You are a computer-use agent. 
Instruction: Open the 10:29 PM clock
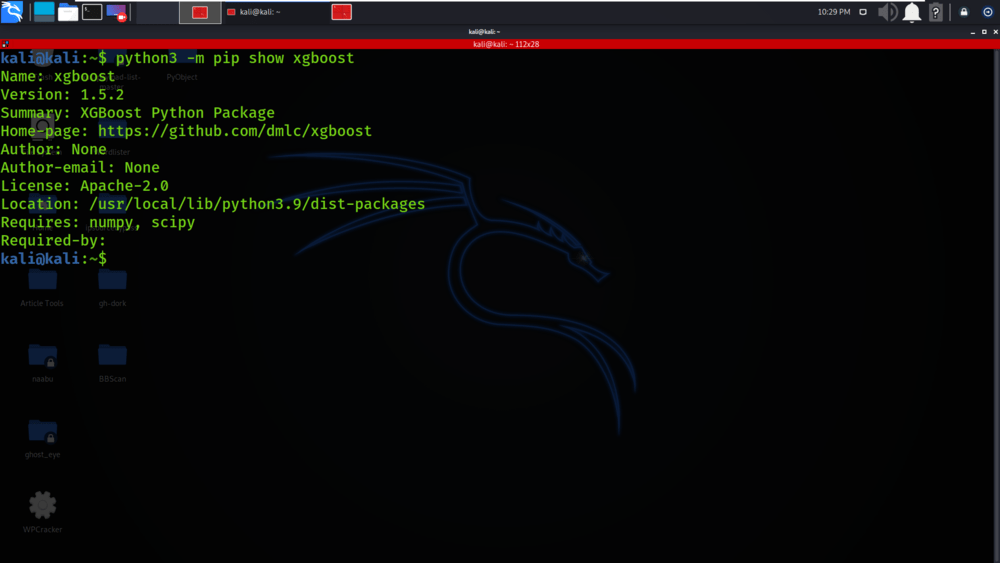[834, 12]
